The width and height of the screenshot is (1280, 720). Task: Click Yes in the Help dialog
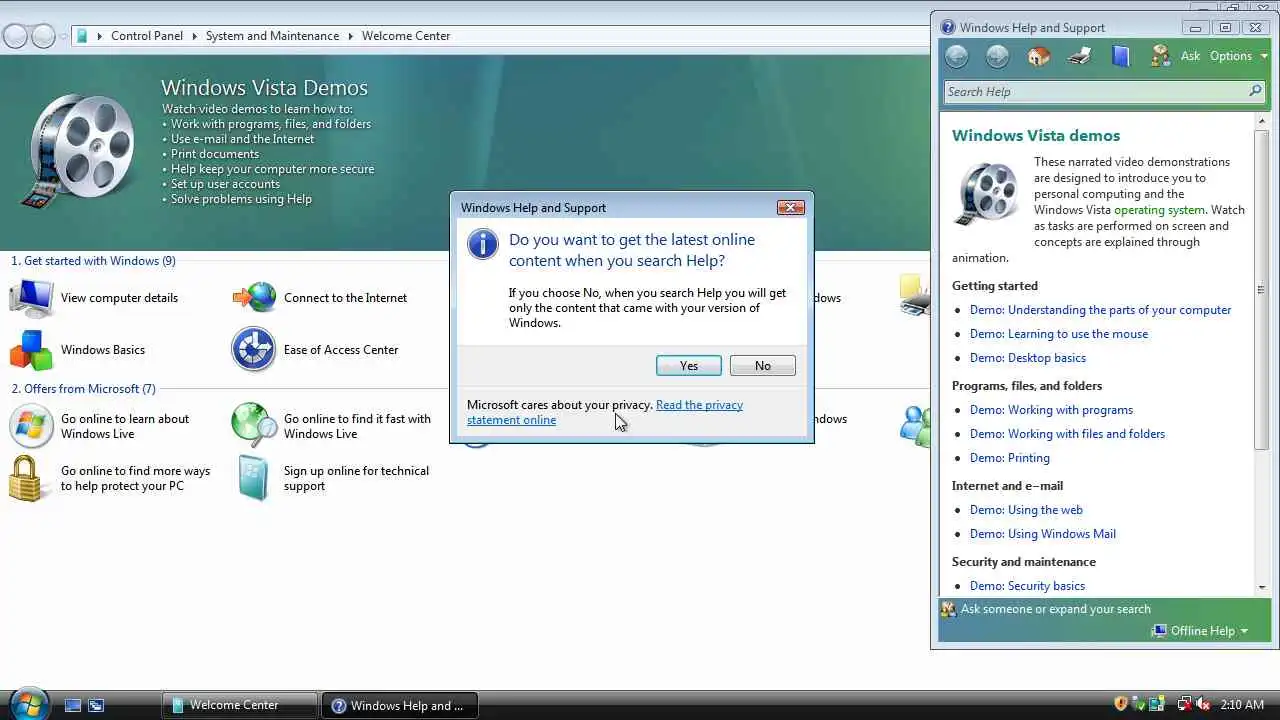(689, 366)
